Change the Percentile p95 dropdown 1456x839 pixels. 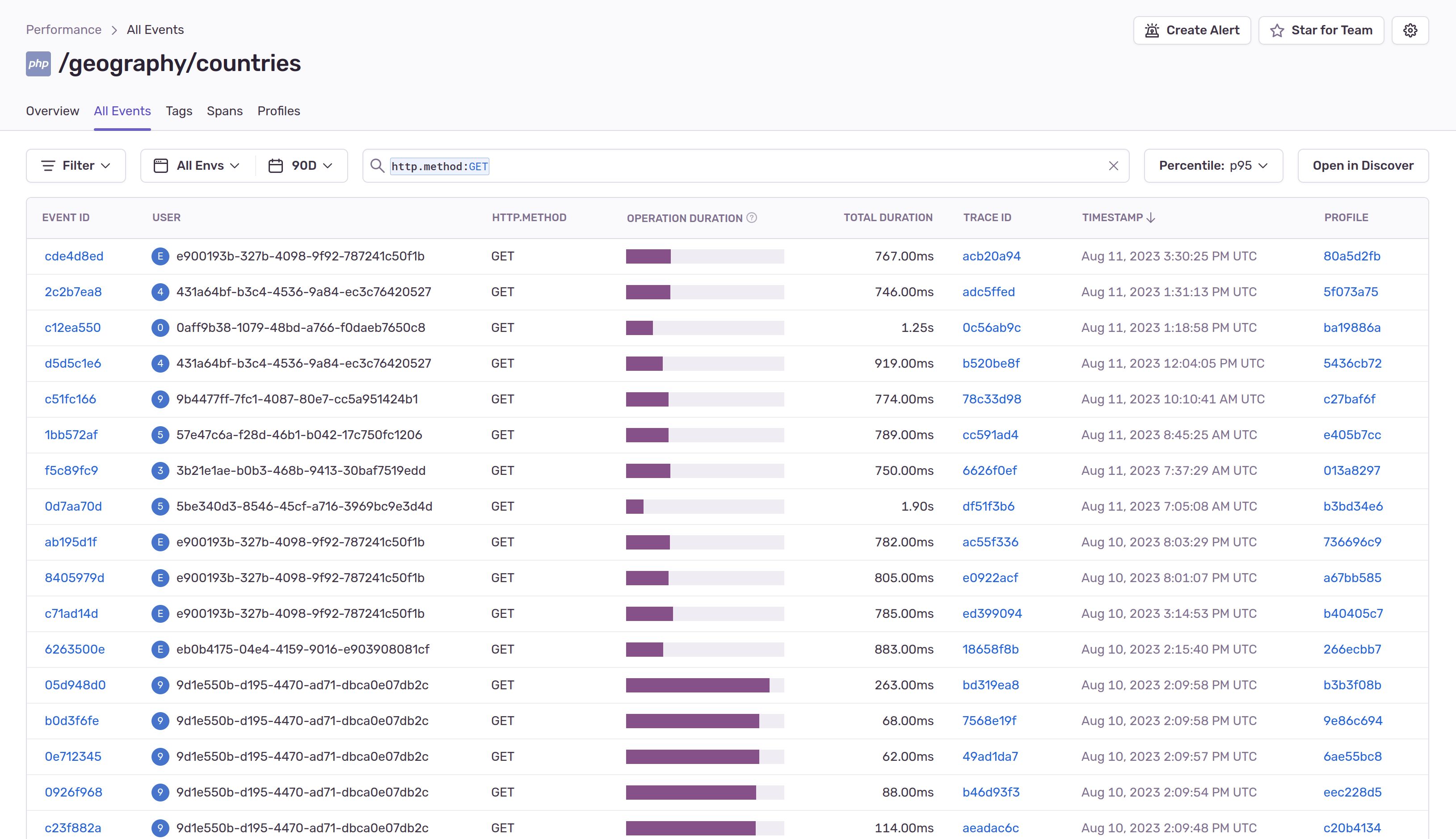pyautogui.click(x=1213, y=166)
